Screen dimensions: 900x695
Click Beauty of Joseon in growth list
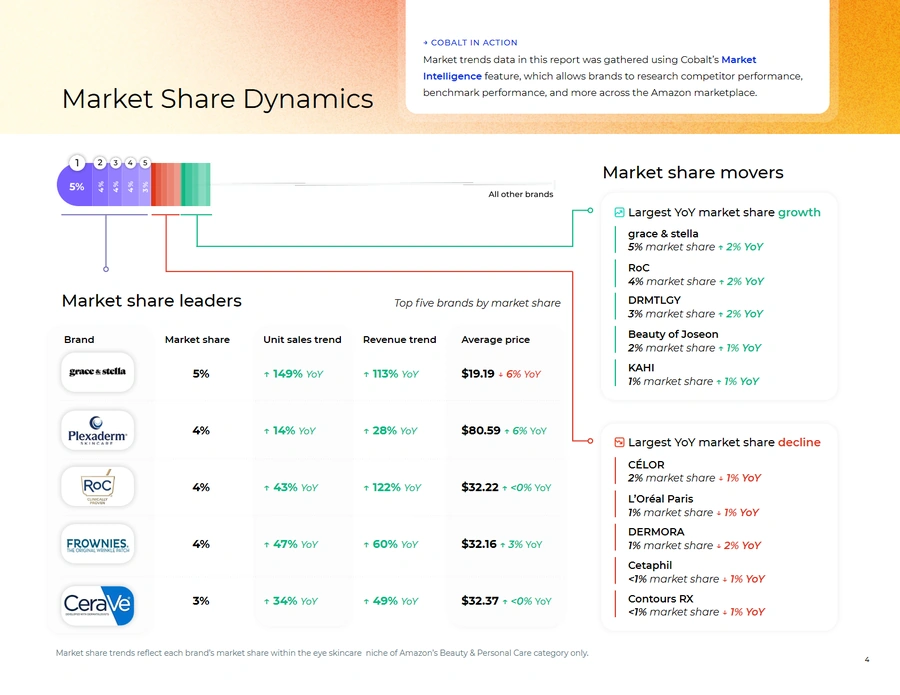point(673,335)
